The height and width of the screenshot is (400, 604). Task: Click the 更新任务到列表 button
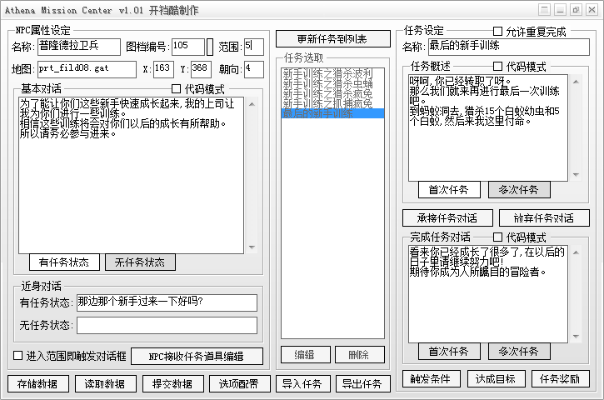coord(331,39)
